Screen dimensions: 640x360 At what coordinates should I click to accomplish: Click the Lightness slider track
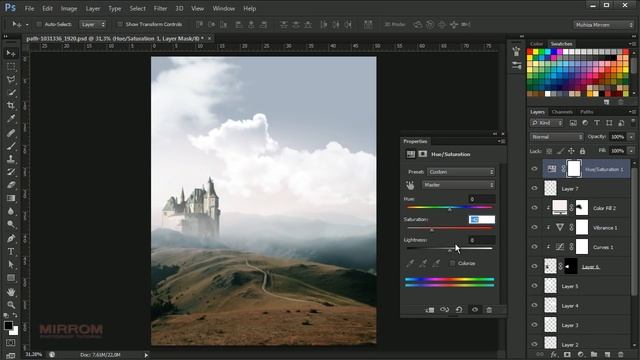point(449,248)
